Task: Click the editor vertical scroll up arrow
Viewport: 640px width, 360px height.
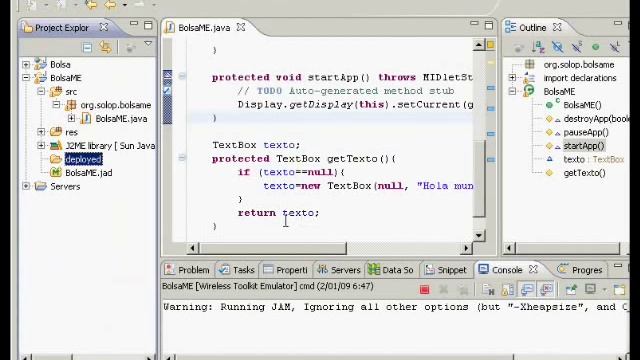Action: [x=479, y=44]
